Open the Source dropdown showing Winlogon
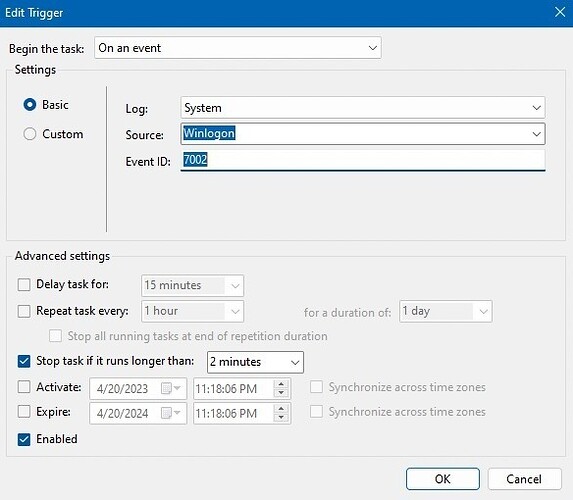This screenshot has width=573, height=500. 363,134
